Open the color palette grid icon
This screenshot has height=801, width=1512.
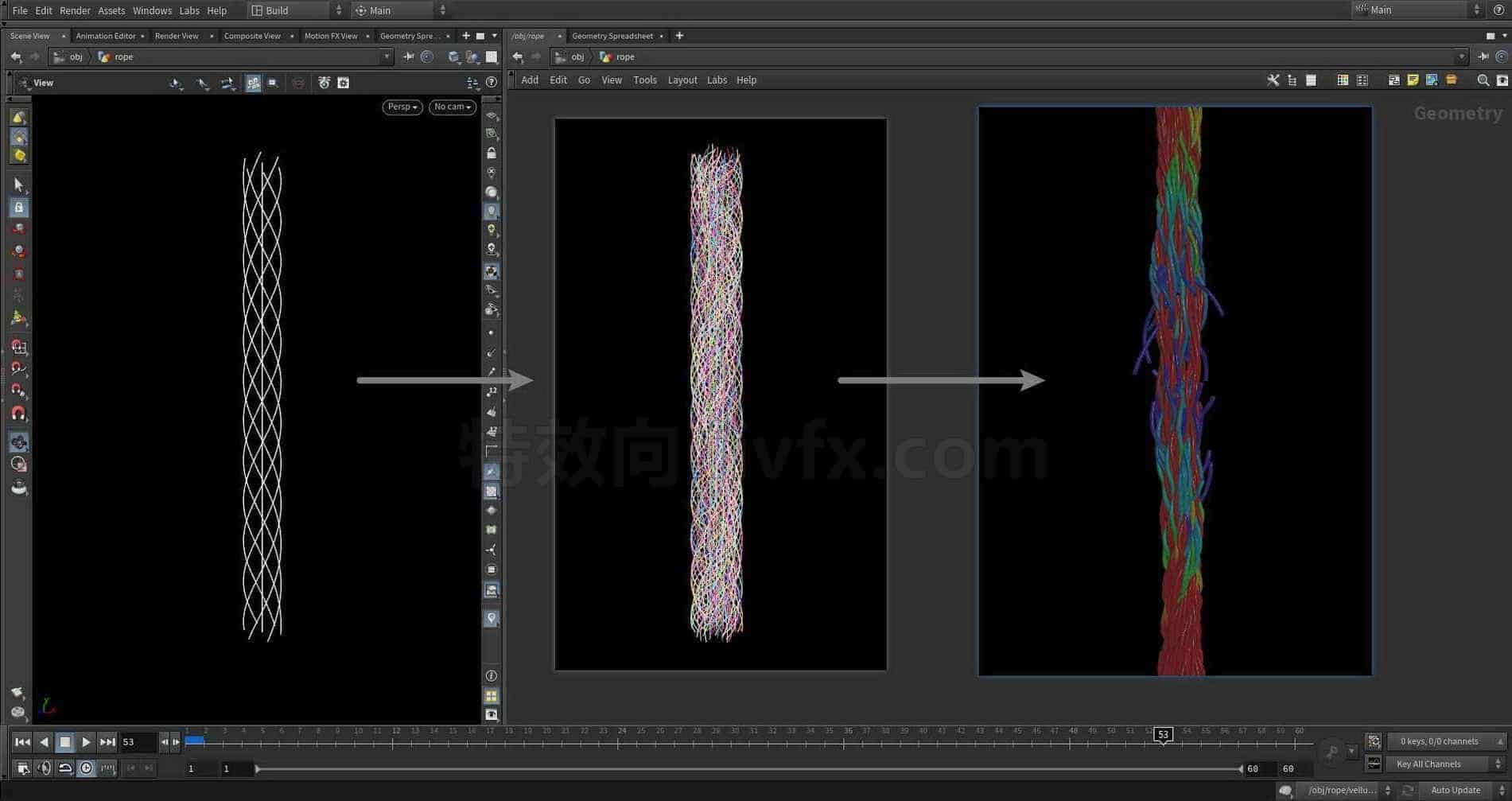click(1343, 80)
